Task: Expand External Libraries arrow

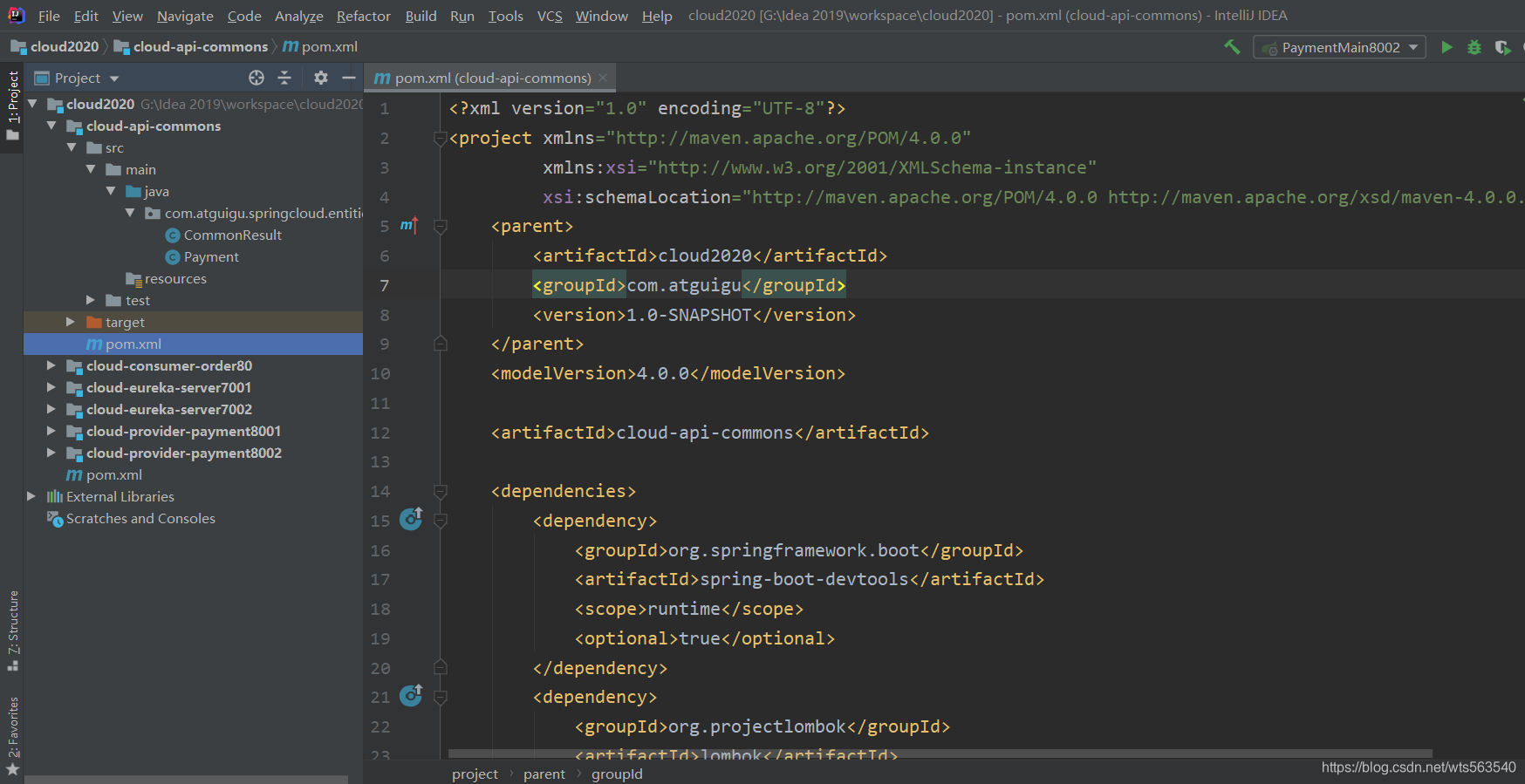Action: click(31, 496)
